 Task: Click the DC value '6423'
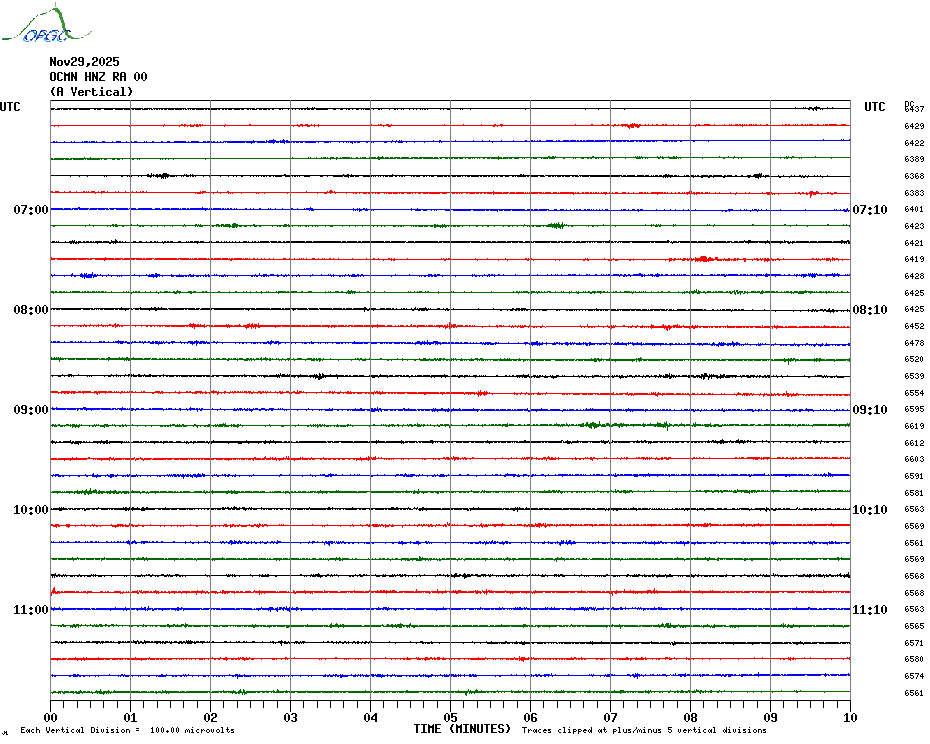915,226
